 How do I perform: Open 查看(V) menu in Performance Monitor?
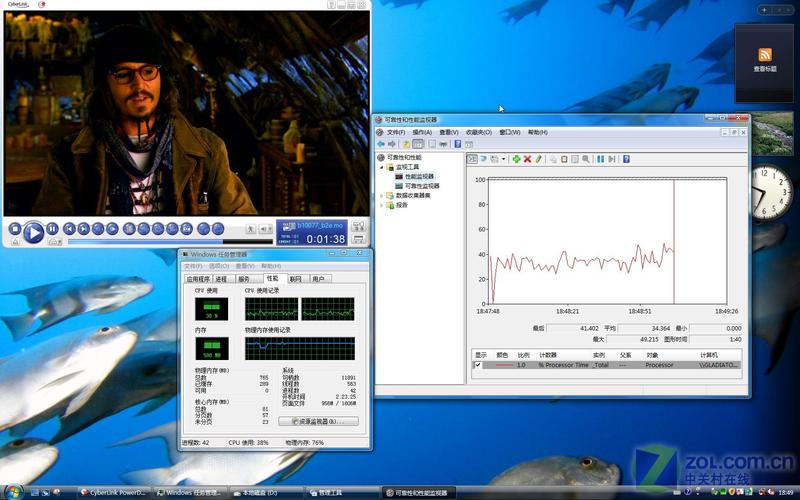(448, 132)
